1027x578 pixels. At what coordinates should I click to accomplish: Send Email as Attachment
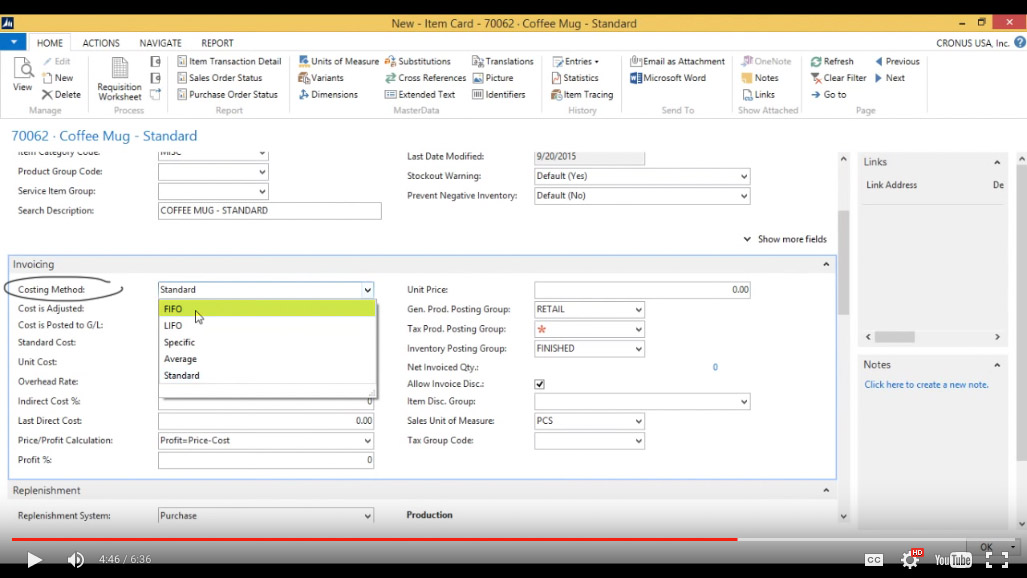[677, 62]
